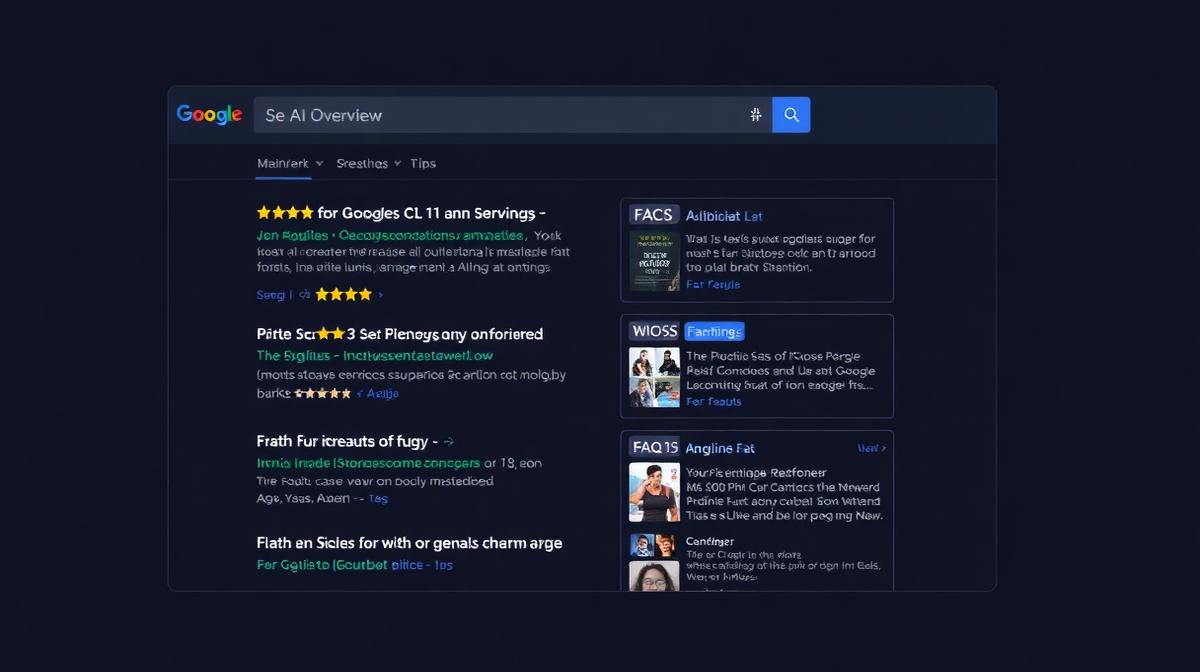Image resolution: width=1200 pixels, height=672 pixels.
Task: Click the 'Canfinger' entry title
Action: (x=710, y=541)
